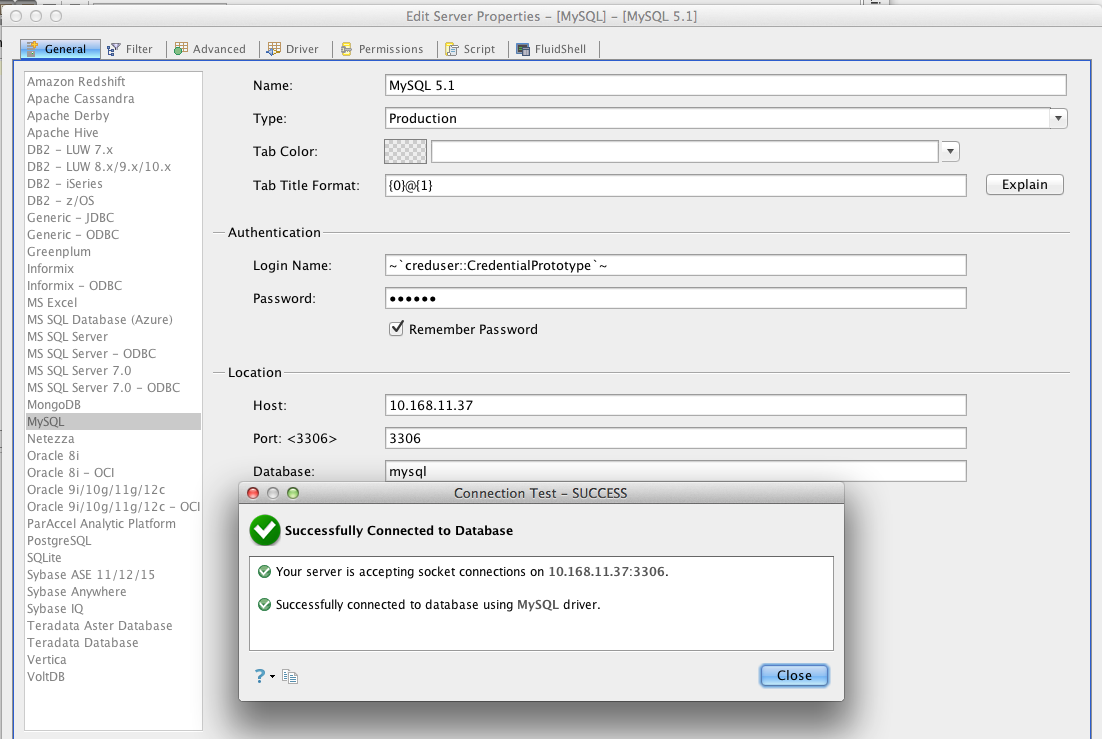Select Vertica in the list
Screen dimensions: 1102x739
[46, 660]
